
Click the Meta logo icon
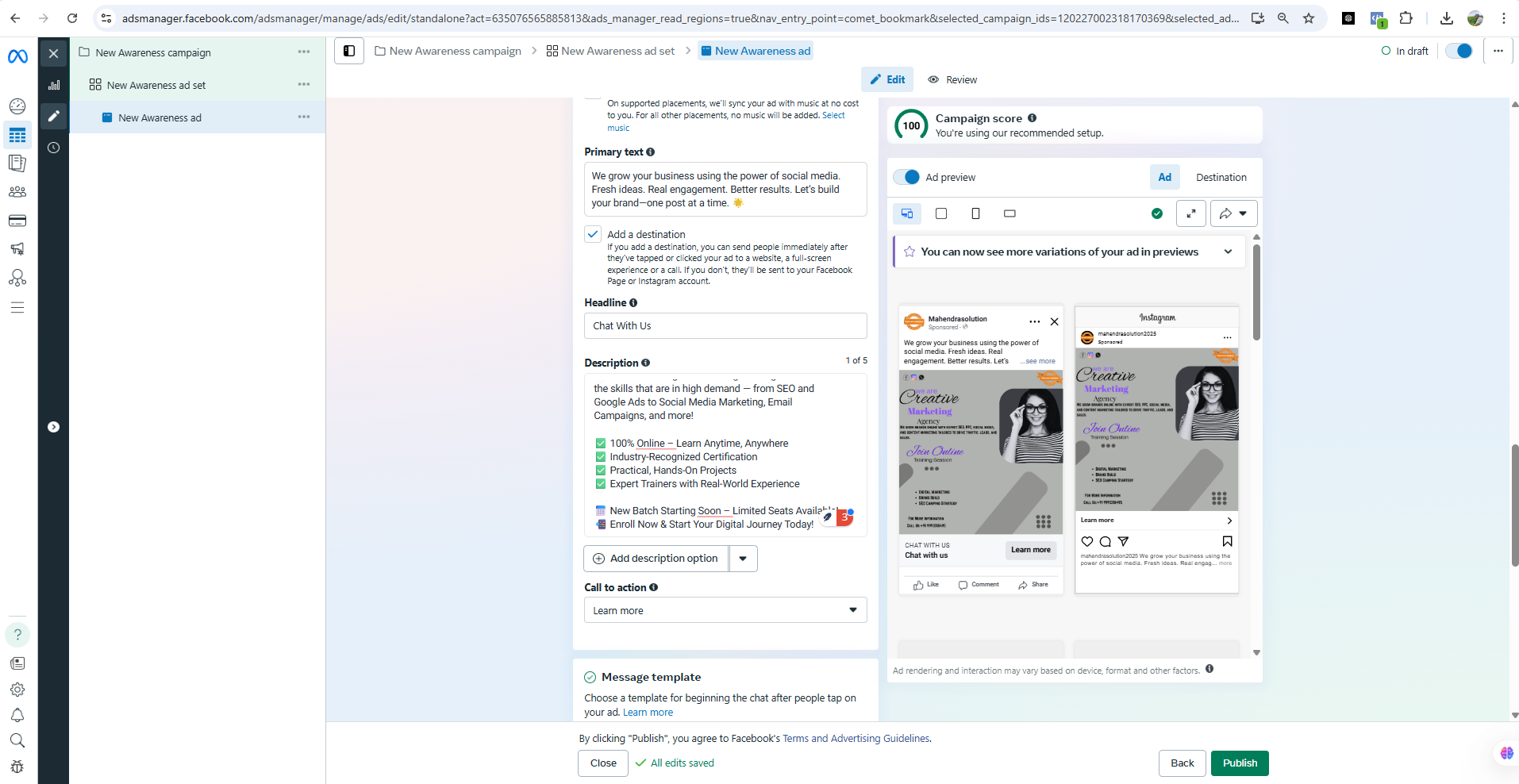click(x=17, y=56)
